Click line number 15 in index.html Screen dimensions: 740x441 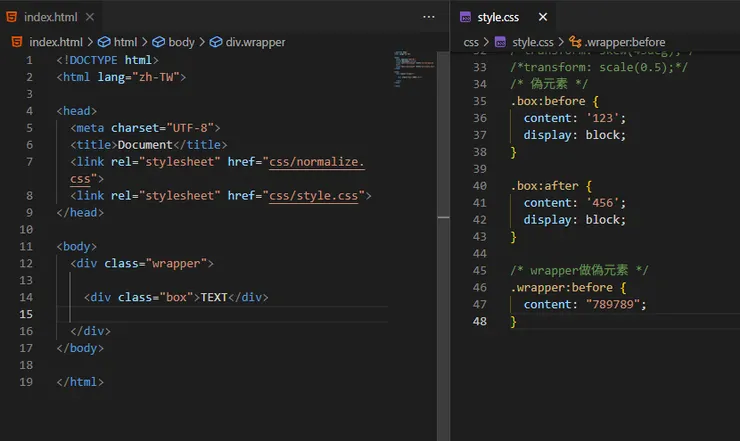coord(29,314)
